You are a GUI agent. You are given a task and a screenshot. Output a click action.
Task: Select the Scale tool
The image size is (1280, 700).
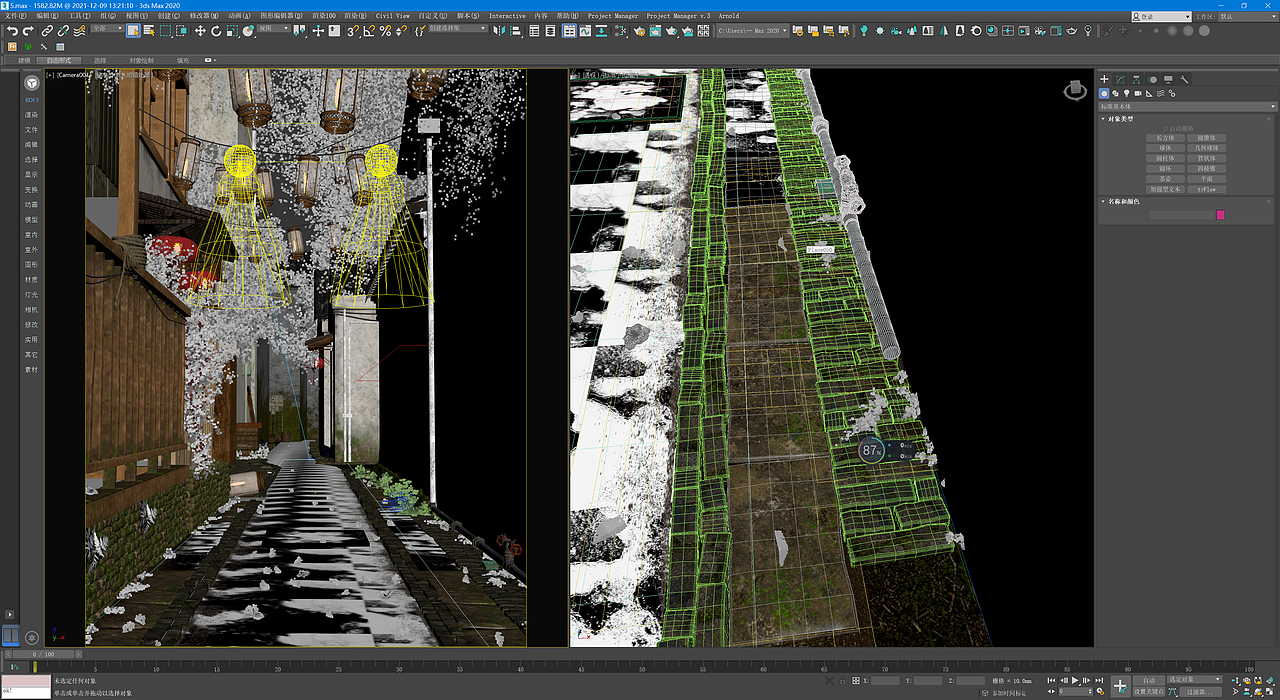(232, 31)
